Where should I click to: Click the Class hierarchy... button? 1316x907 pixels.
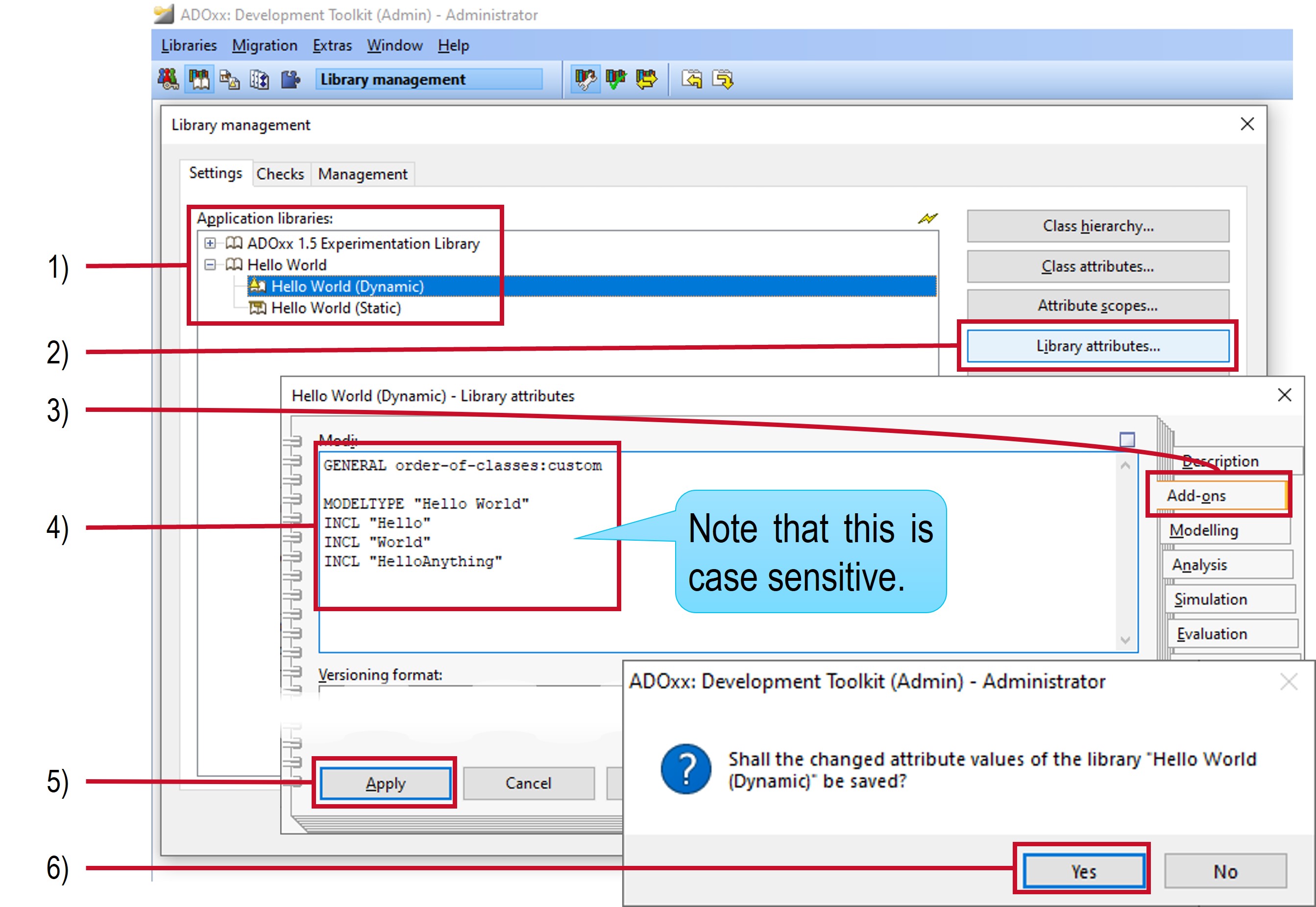(1097, 226)
